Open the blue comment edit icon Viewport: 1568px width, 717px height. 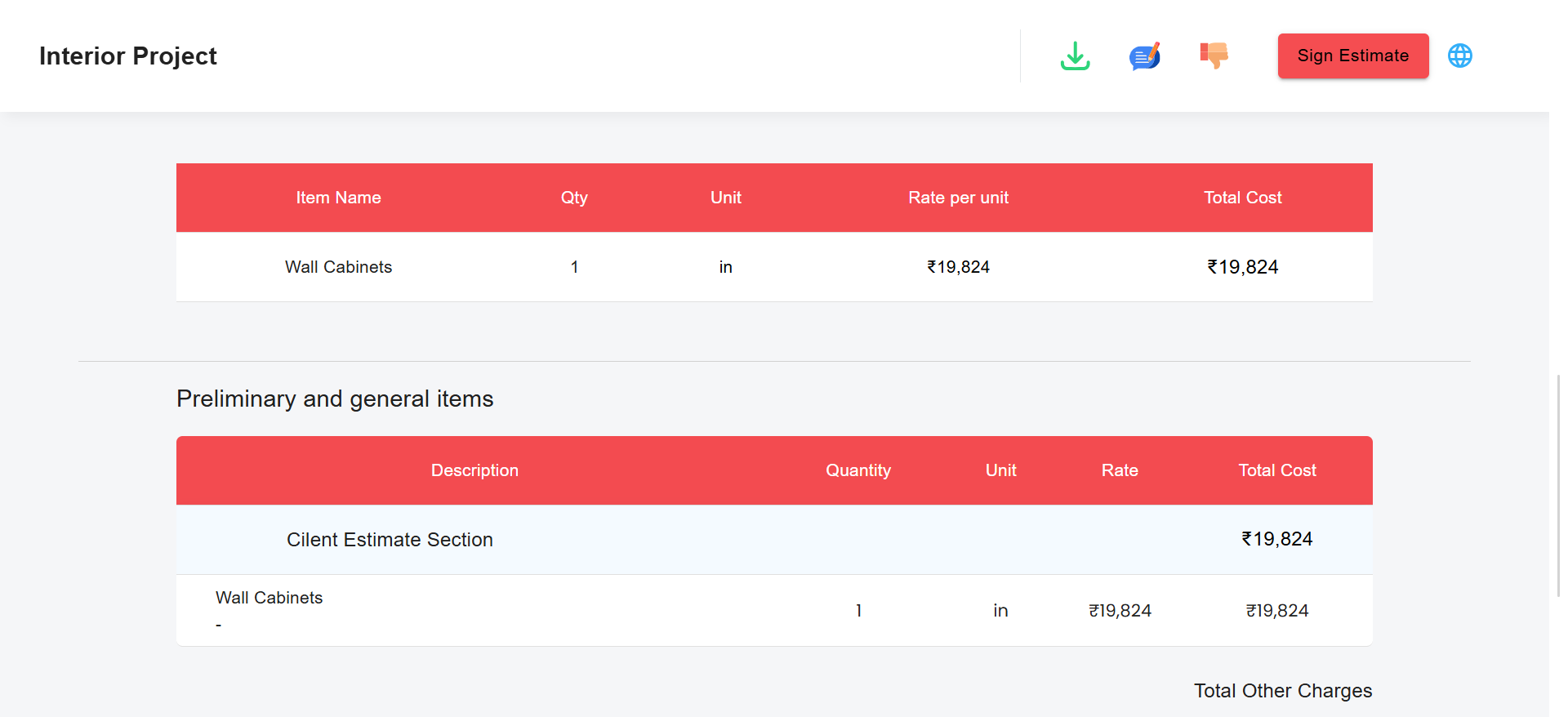1144,56
